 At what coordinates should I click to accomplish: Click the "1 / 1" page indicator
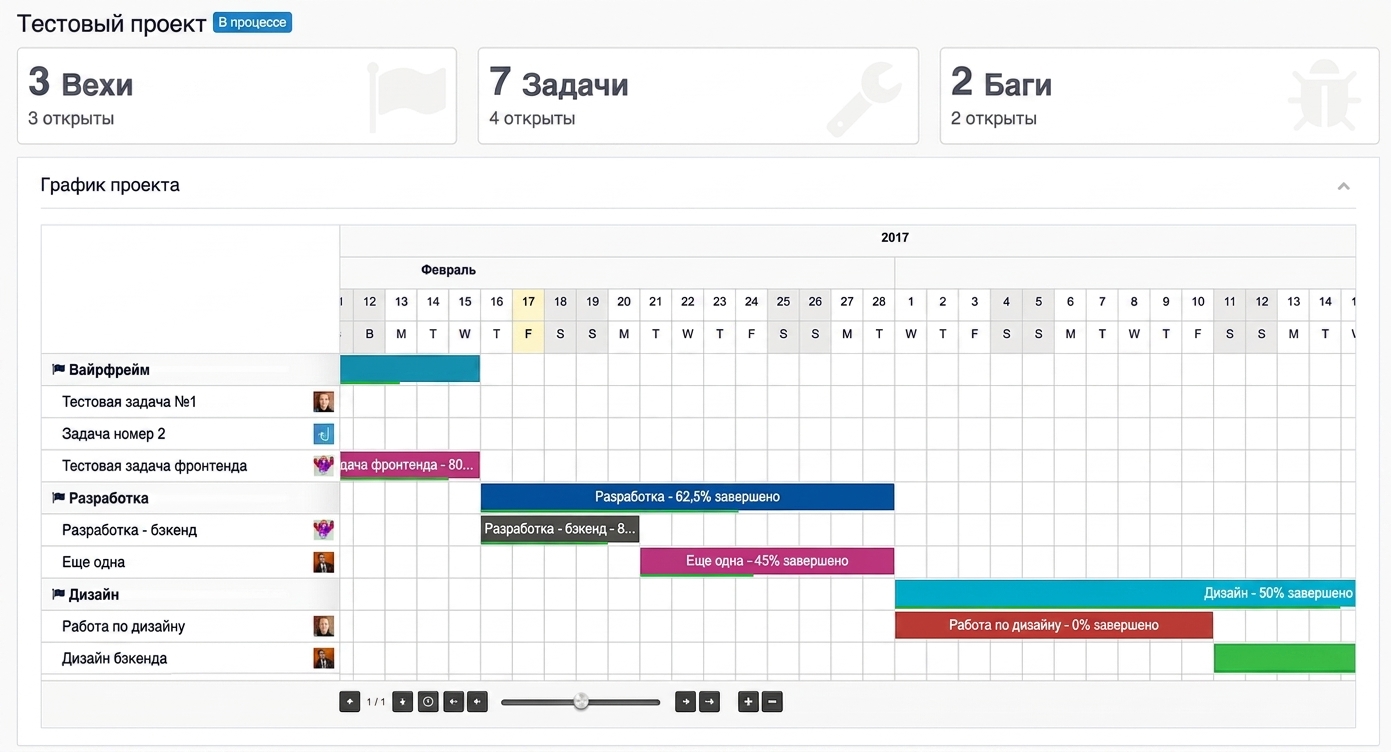[x=376, y=702]
